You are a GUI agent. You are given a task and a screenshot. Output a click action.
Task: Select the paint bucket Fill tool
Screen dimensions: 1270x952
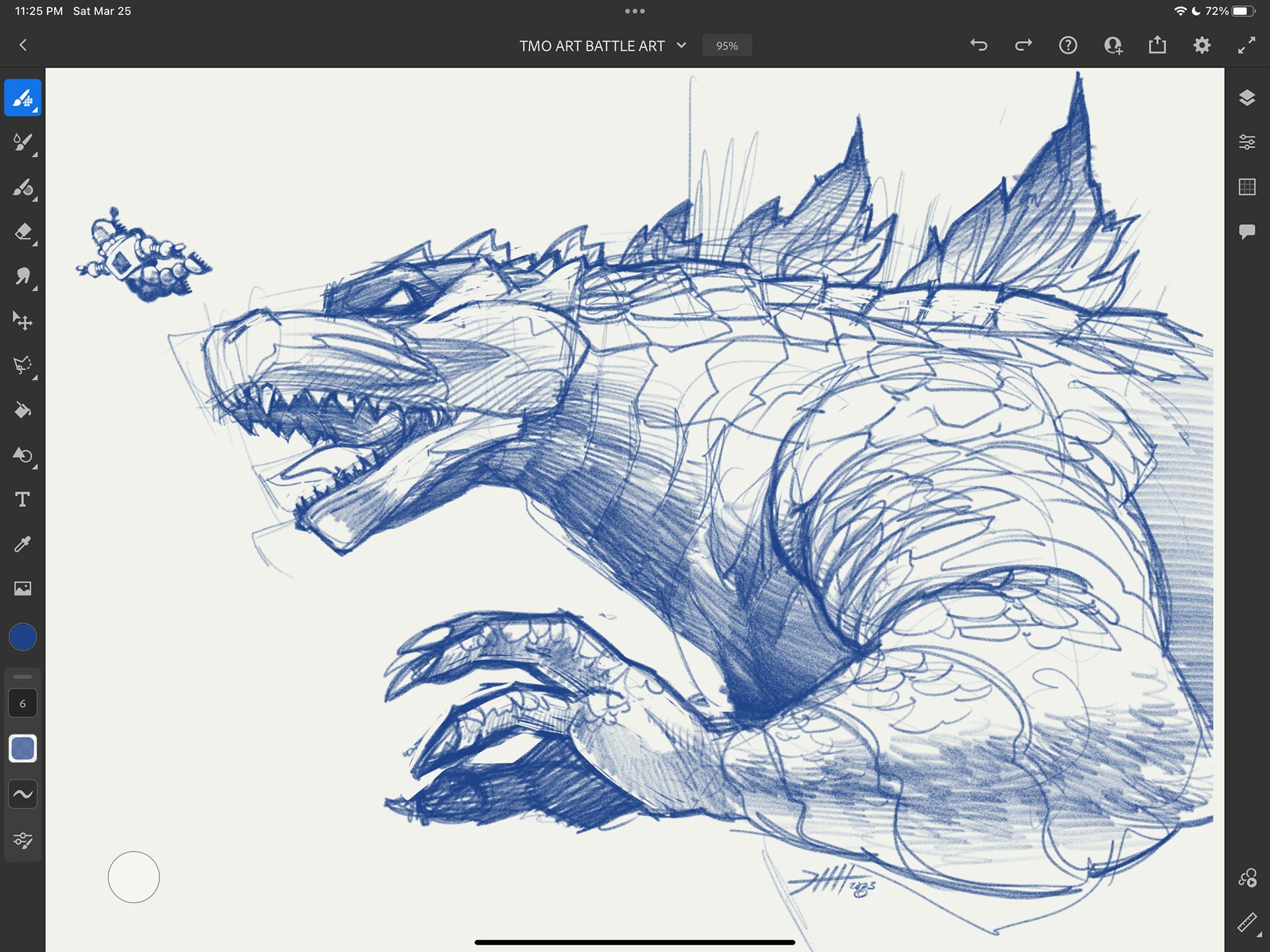pyautogui.click(x=22, y=410)
